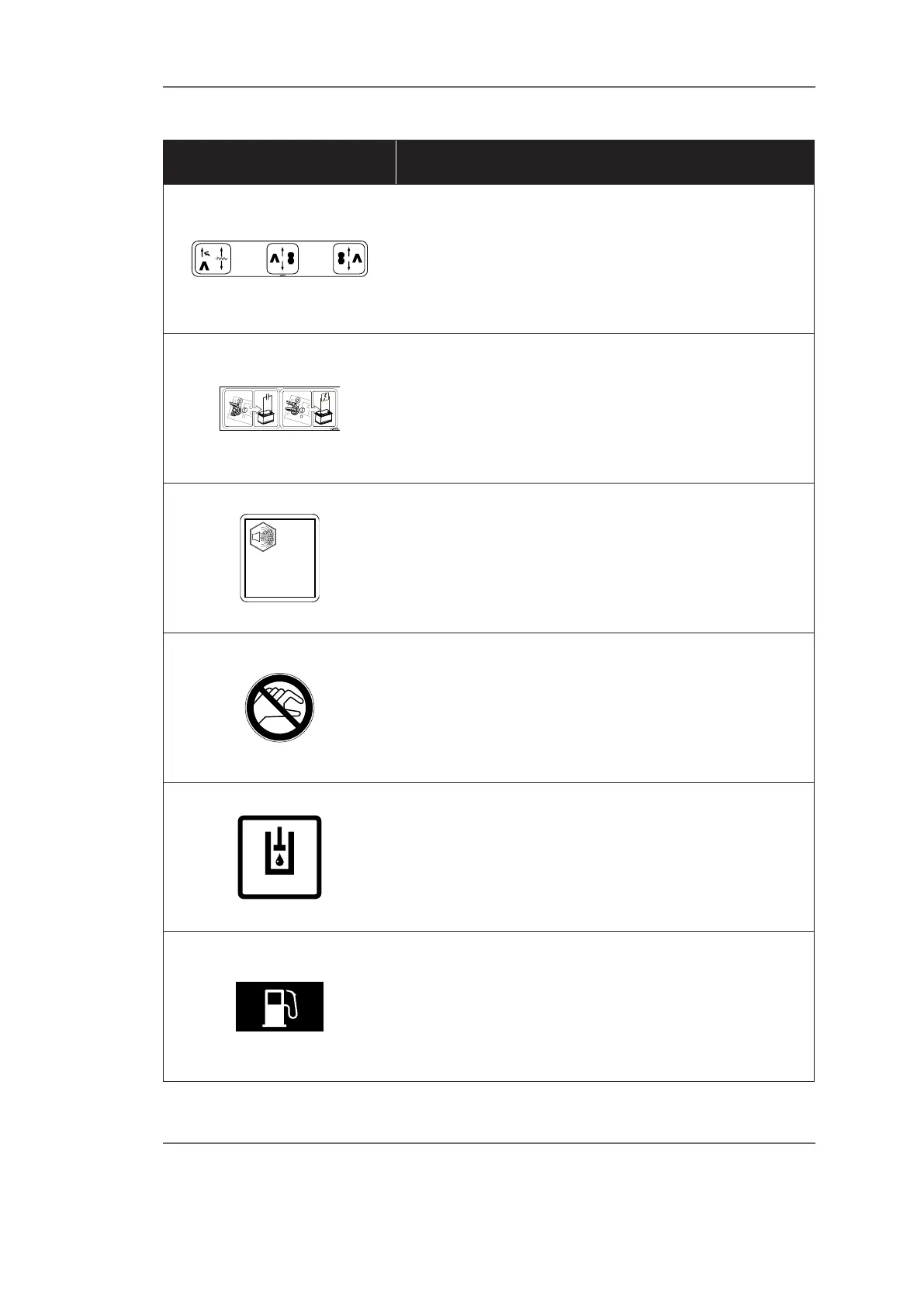Click the empty description cell beside the fuel pump
This screenshot has height=1307, width=924.
pos(605,1007)
